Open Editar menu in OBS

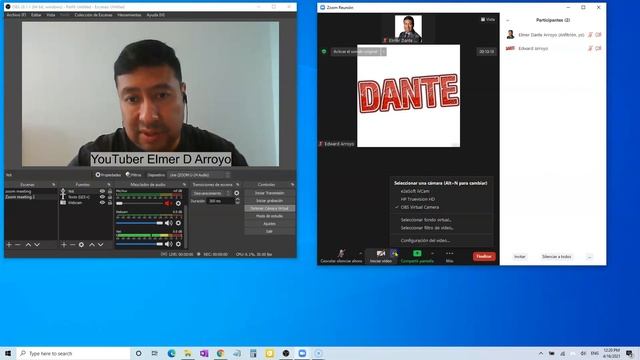[x=36, y=15]
